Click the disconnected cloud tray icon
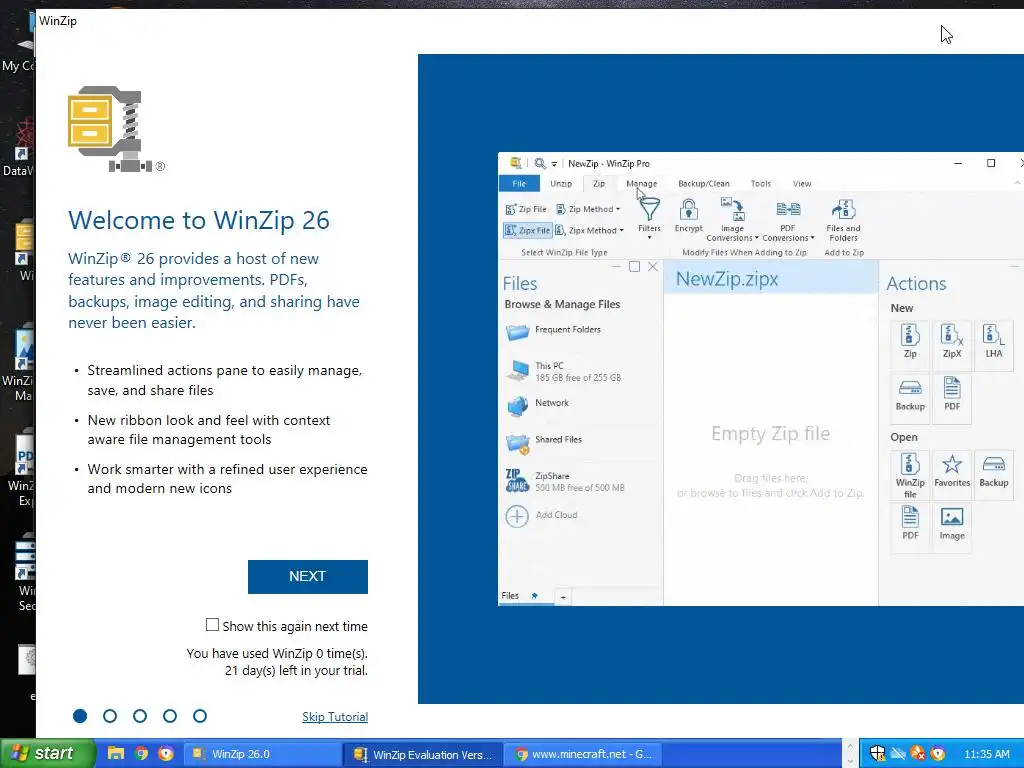The width and height of the screenshot is (1024, 768). (899, 754)
